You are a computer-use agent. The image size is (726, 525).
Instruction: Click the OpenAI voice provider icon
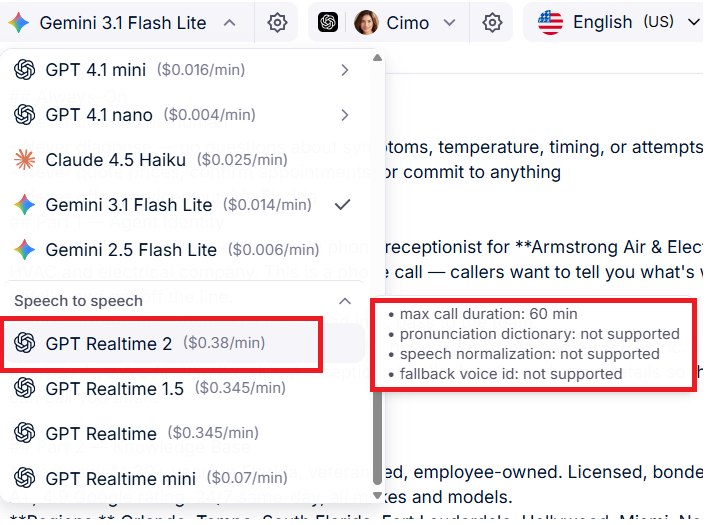328,22
